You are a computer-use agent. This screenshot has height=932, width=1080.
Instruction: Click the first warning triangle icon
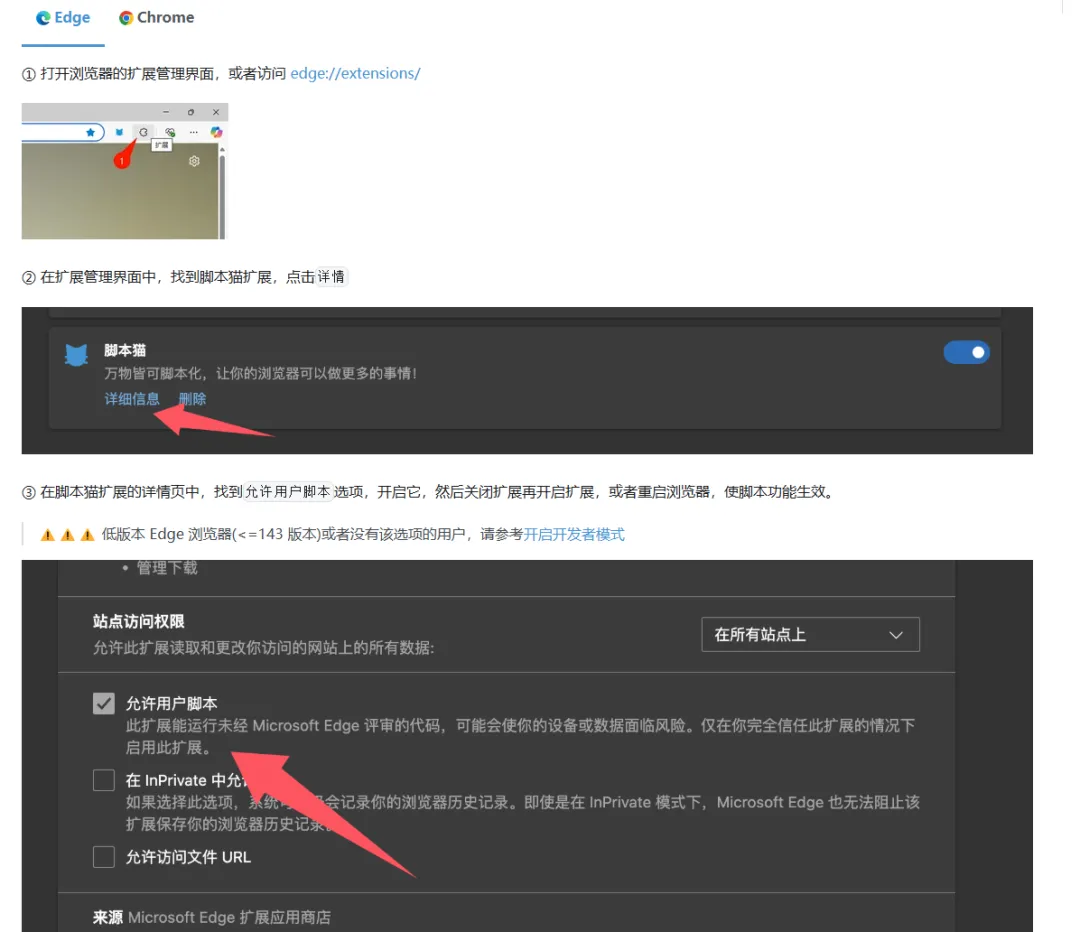(48, 535)
